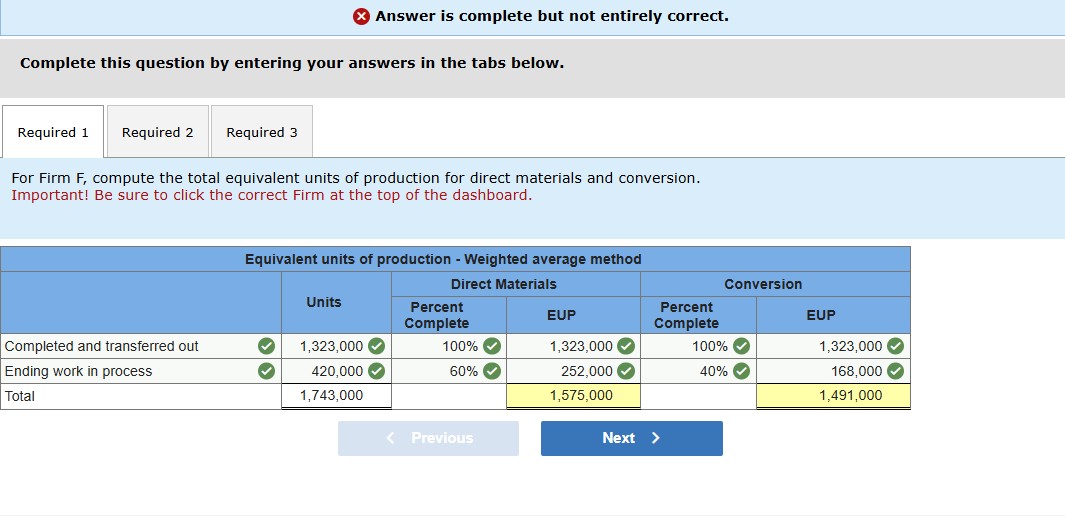Screen dimensions: 1065x519
Task: Click the red error X icon
Action: point(361,16)
